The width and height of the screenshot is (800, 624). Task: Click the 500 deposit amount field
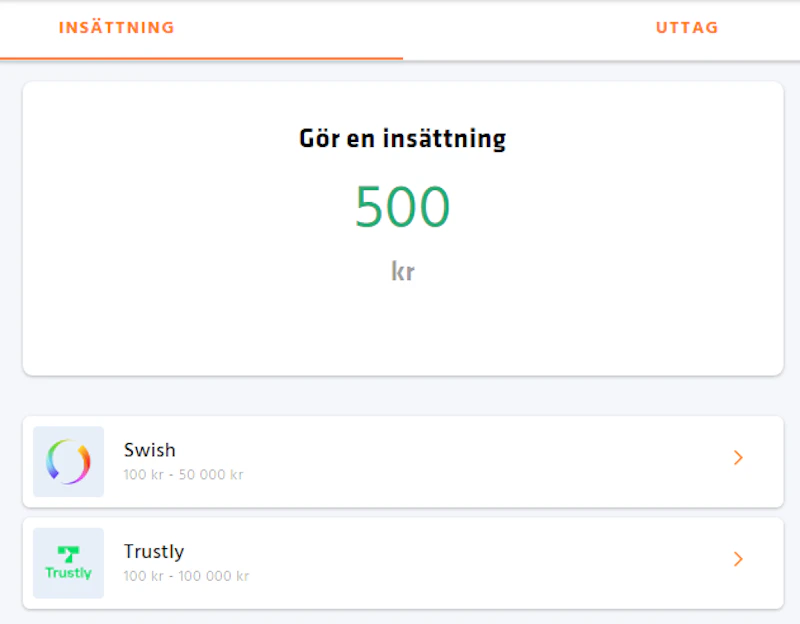point(402,207)
